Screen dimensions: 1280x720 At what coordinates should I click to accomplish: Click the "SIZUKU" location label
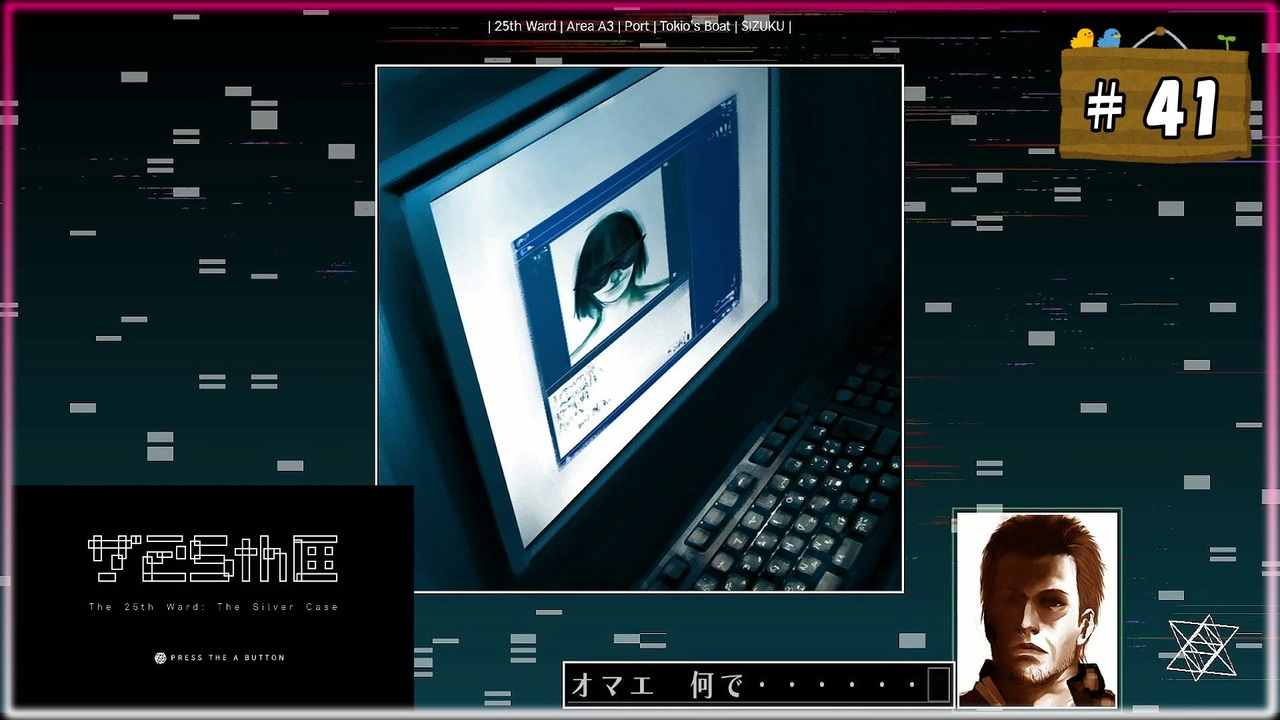(x=763, y=26)
